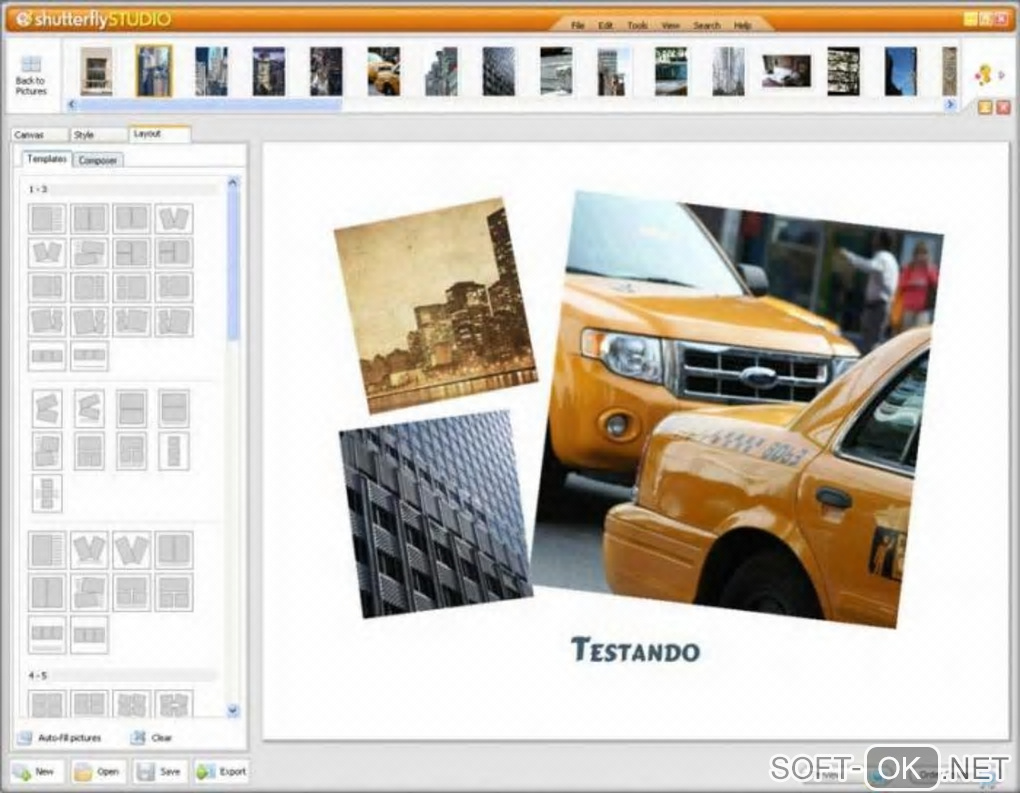Click the Save disk button
Image resolution: width=1020 pixels, height=793 pixels.
(159, 771)
